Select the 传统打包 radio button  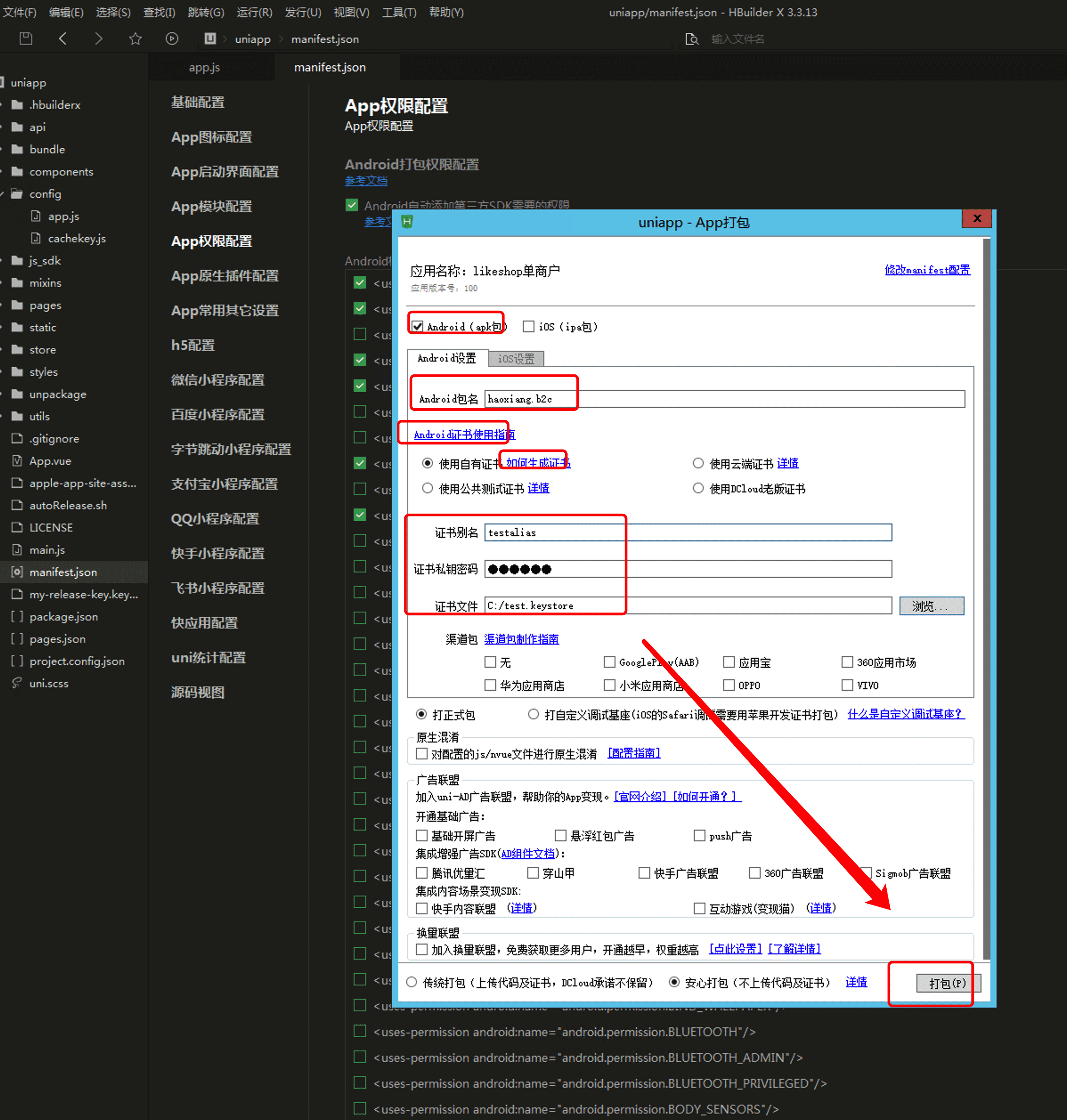point(412,982)
